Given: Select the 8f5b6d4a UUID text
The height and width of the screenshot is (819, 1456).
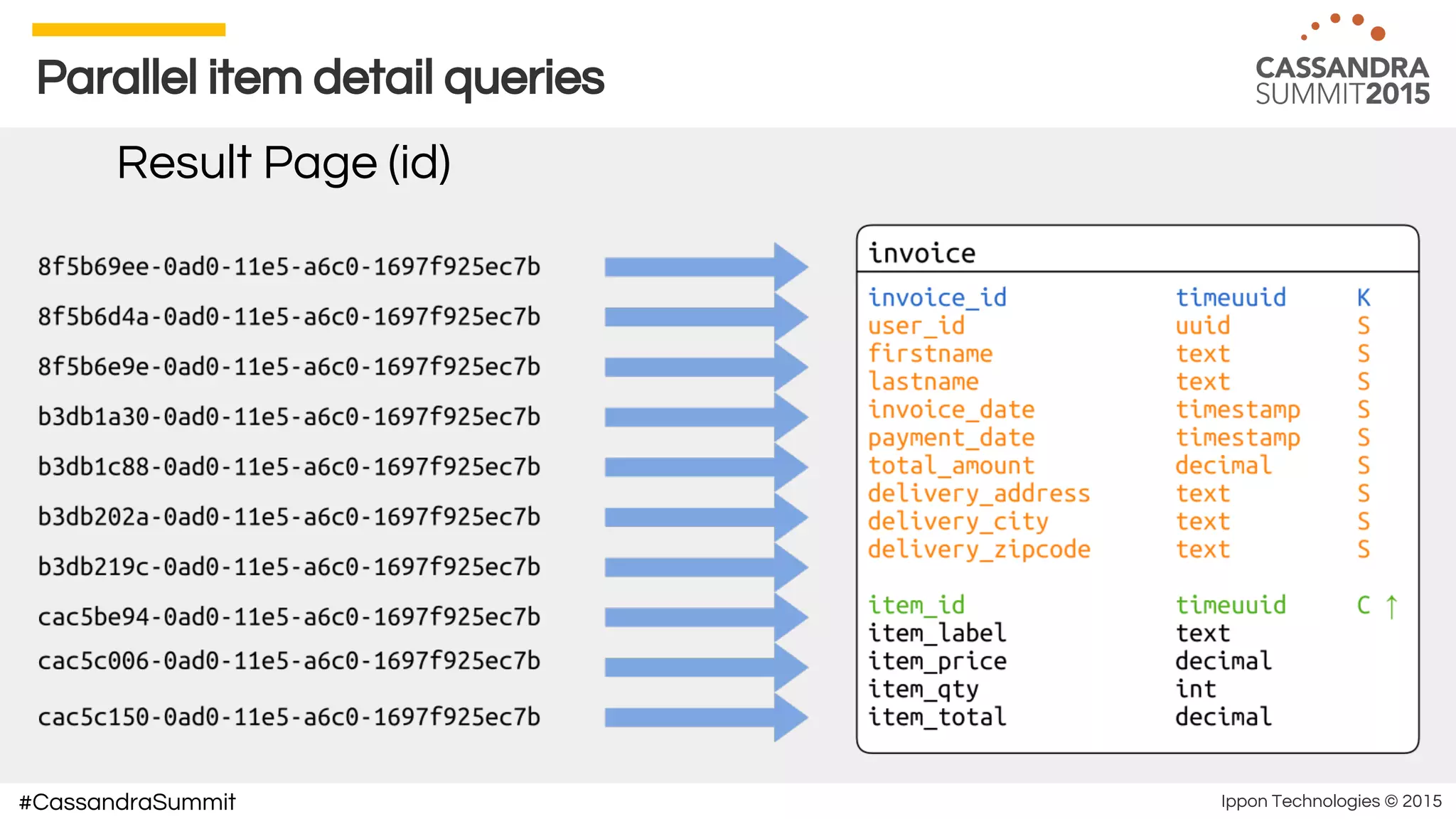Looking at the screenshot, I should tap(289, 317).
